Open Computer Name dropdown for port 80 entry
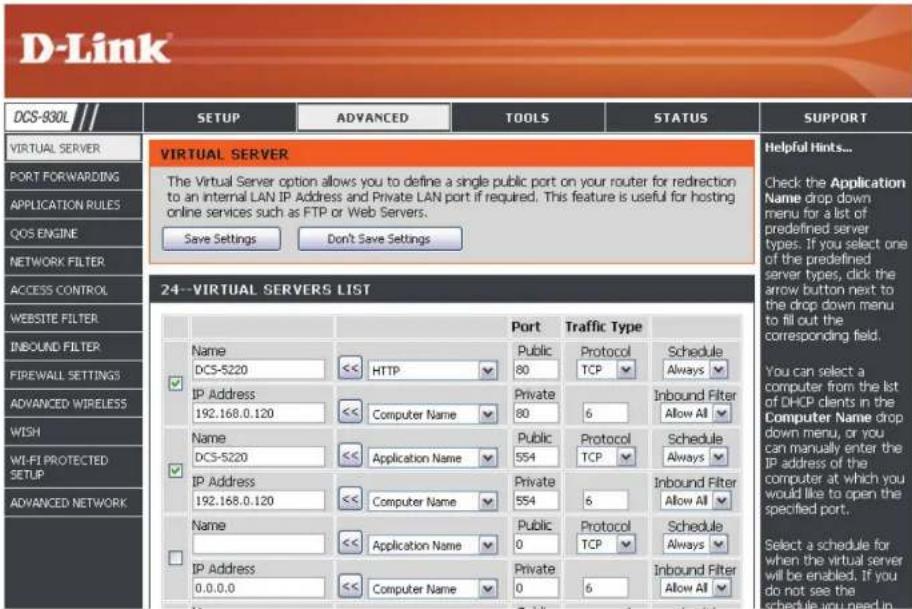Image resolution: width=912 pixels, height=609 pixels. pyautogui.click(x=433, y=414)
